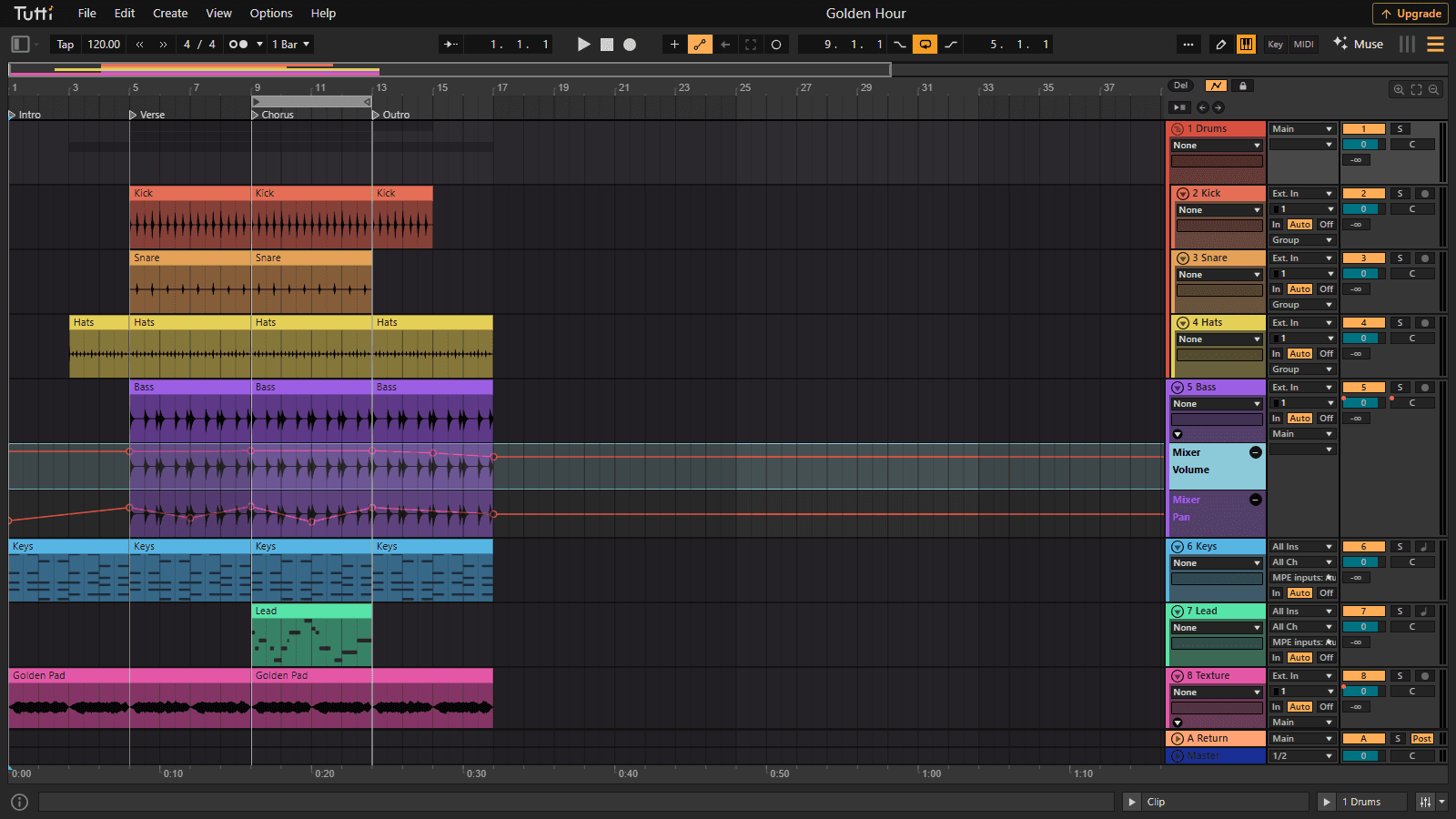Toggle the Automation Arm icon in transport
The width and height of the screenshot is (1456, 819).
[700, 44]
